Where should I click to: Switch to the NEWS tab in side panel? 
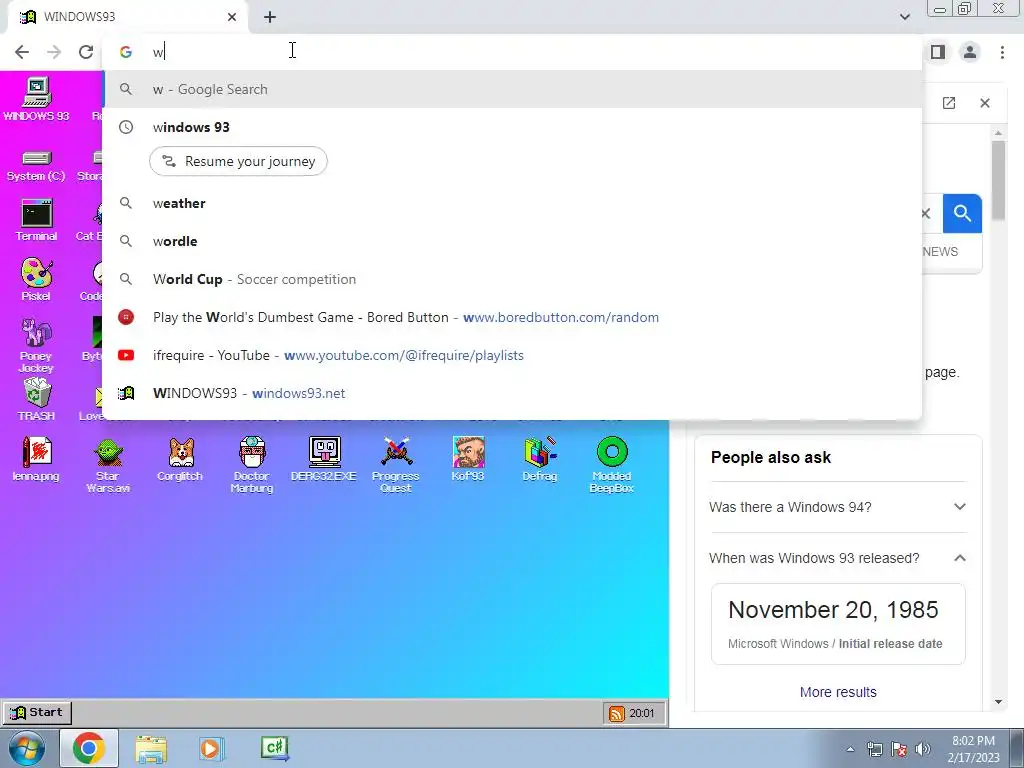tap(940, 251)
